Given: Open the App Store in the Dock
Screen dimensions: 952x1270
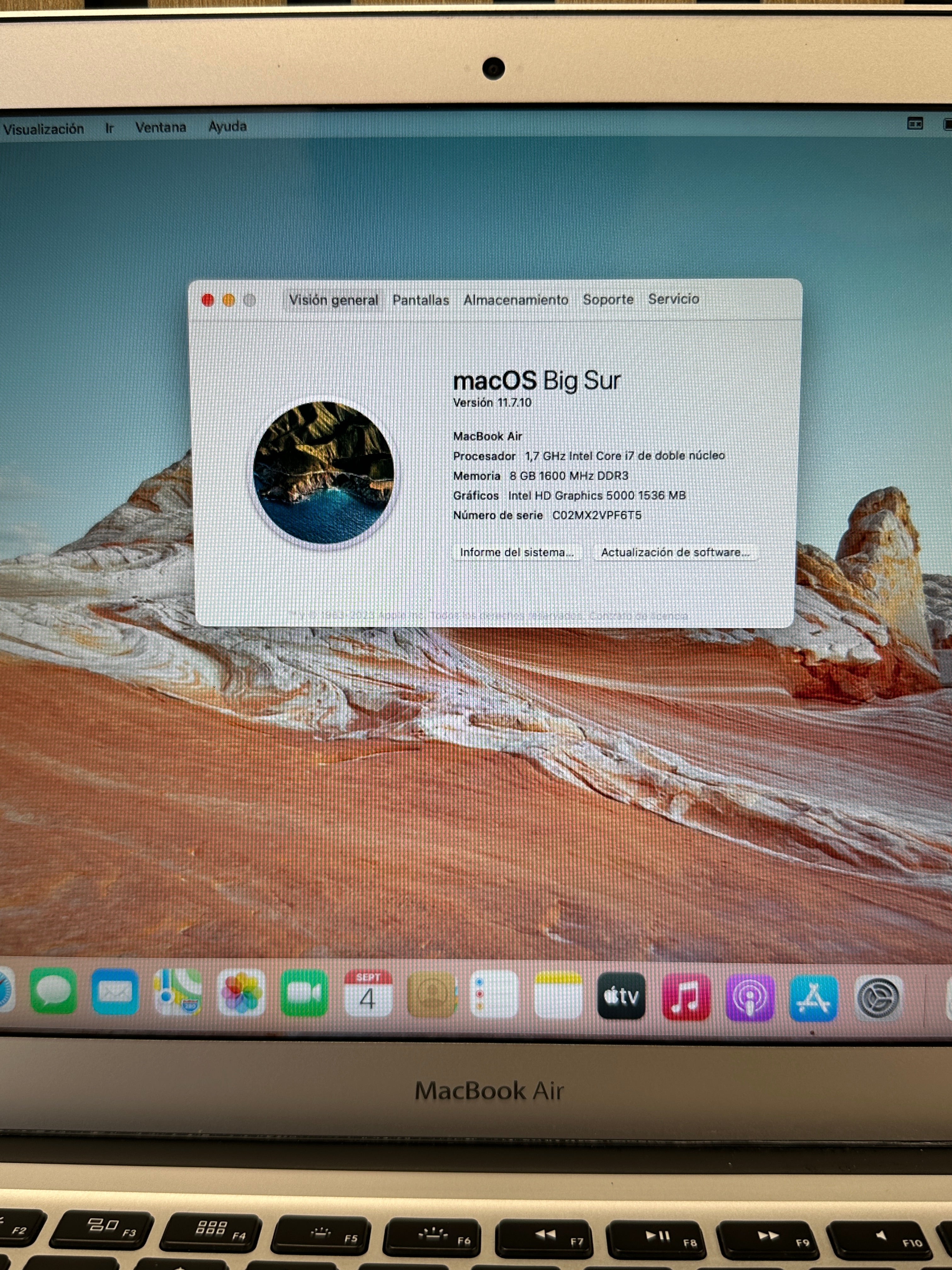Looking at the screenshot, I should coord(814,998).
